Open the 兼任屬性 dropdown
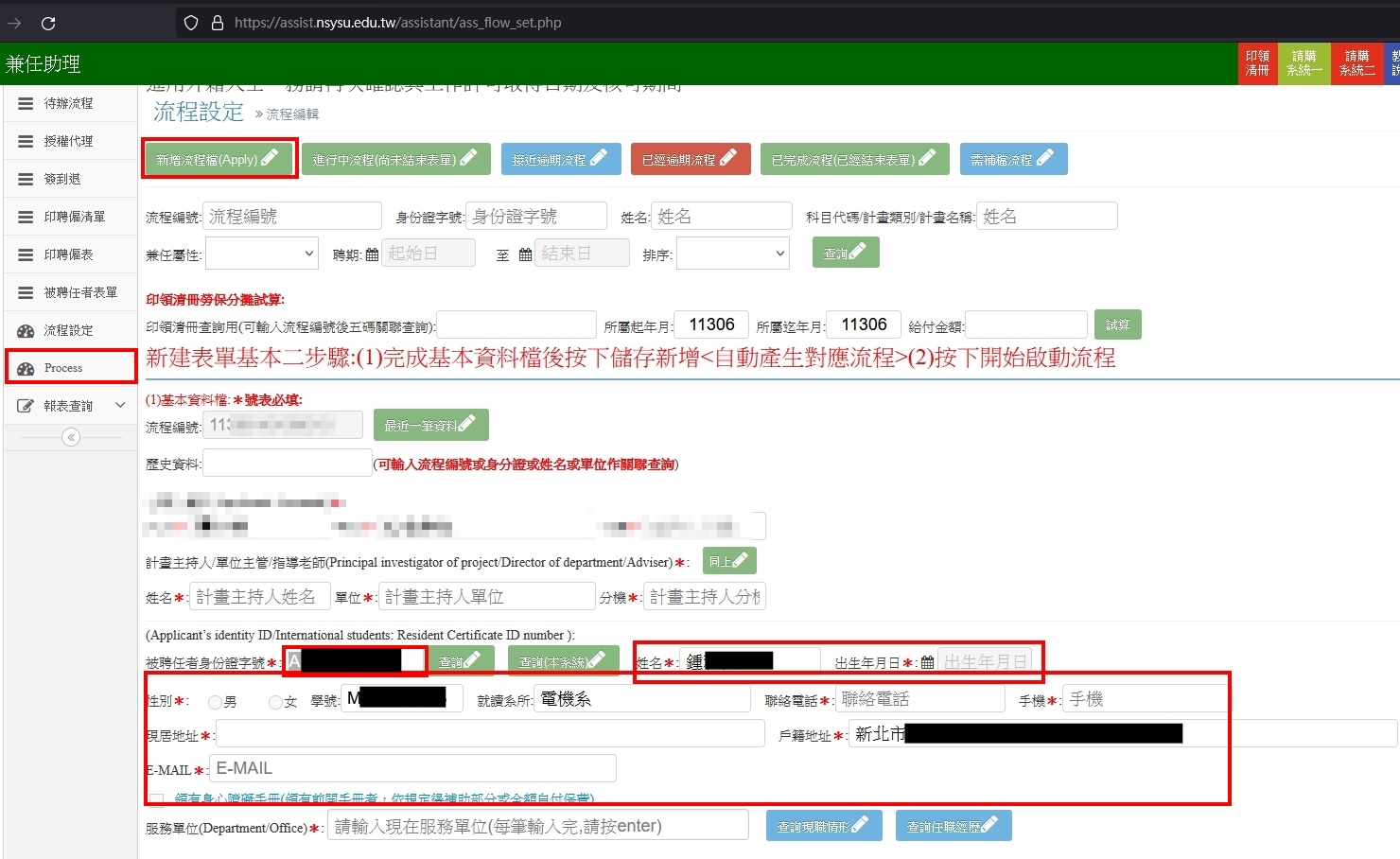This screenshot has height=859, width=1400. 262,254
